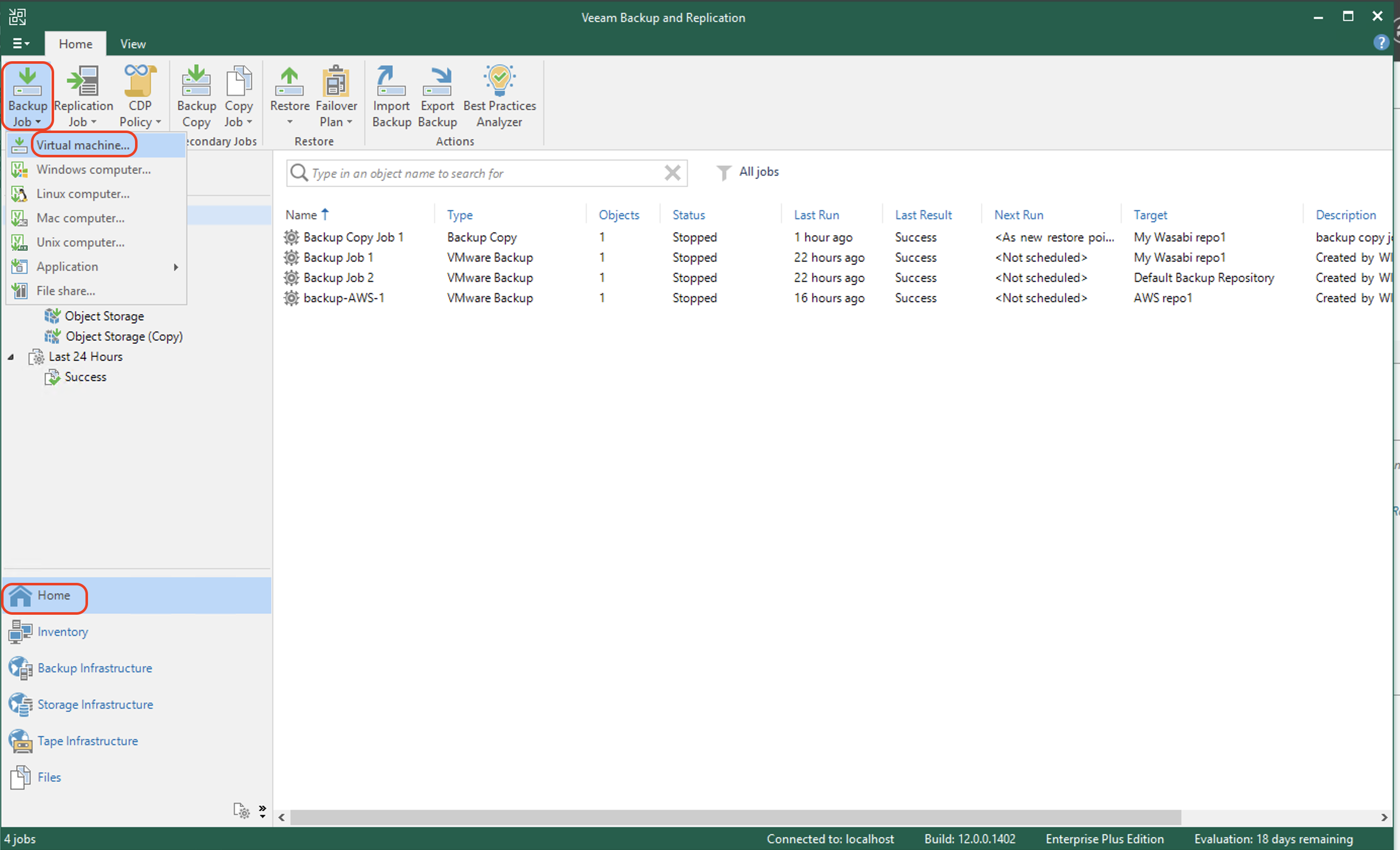Sort by the Type column header
1400x850 pixels.
pos(460,215)
